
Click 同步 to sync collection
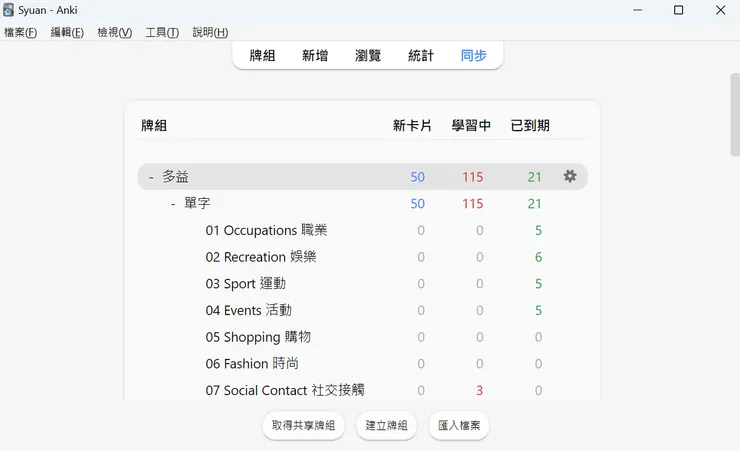click(x=474, y=56)
